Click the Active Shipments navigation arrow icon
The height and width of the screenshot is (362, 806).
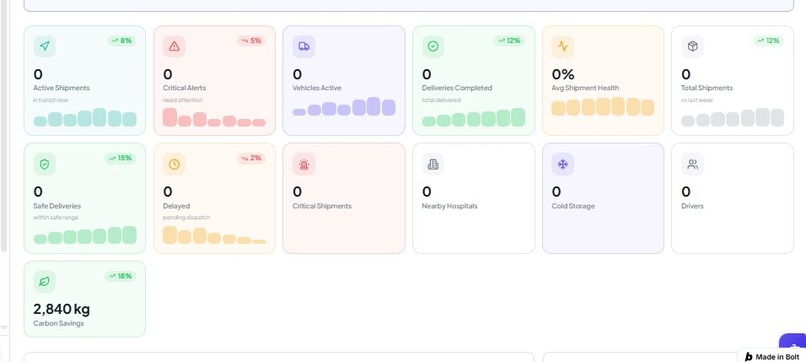click(45, 46)
